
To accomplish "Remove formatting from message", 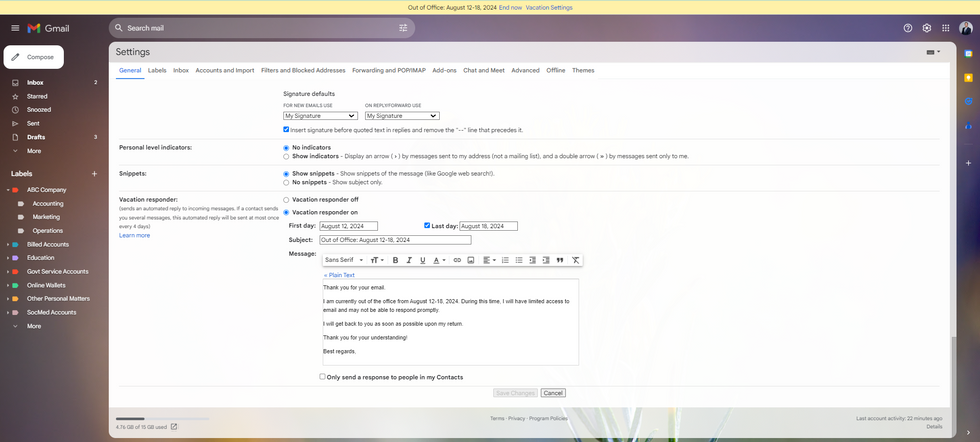I will coord(576,260).
